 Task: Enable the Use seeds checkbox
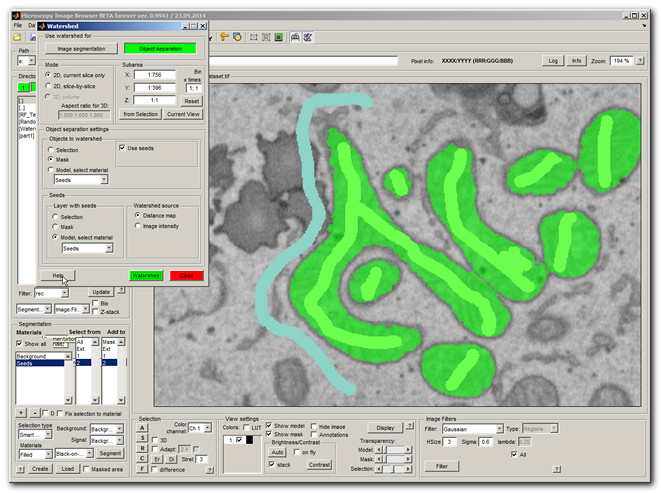click(123, 148)
